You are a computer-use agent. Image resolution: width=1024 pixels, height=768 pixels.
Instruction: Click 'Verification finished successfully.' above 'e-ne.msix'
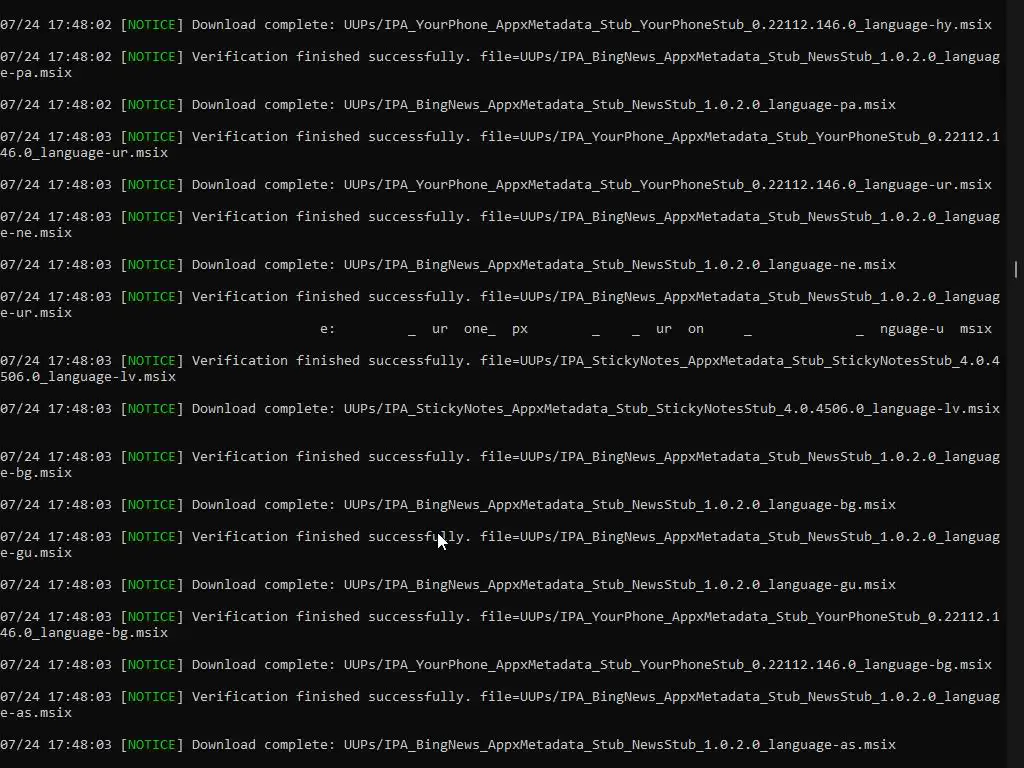331,217
